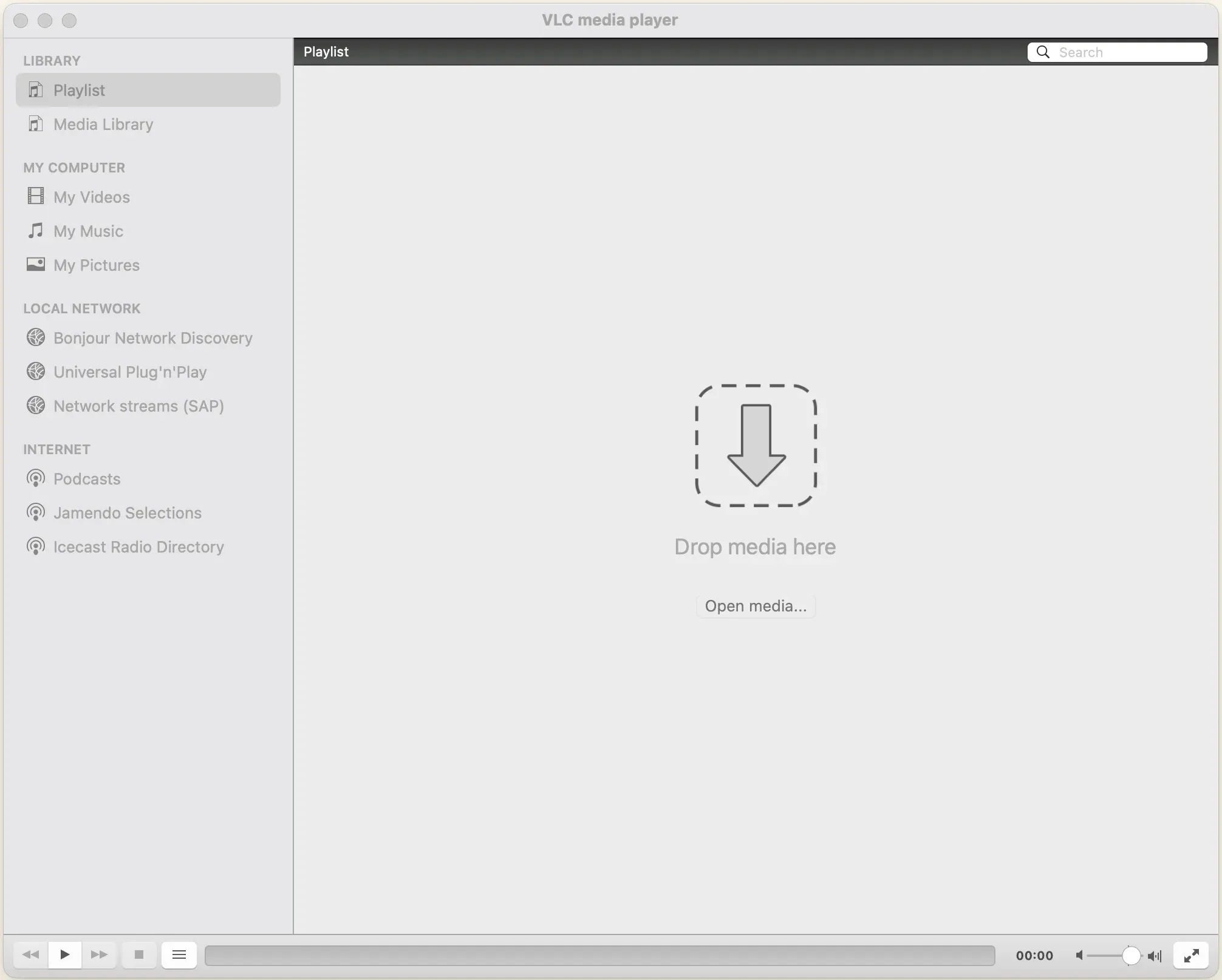Select Bonjour Network Discovery

click(x=148, y=338)
